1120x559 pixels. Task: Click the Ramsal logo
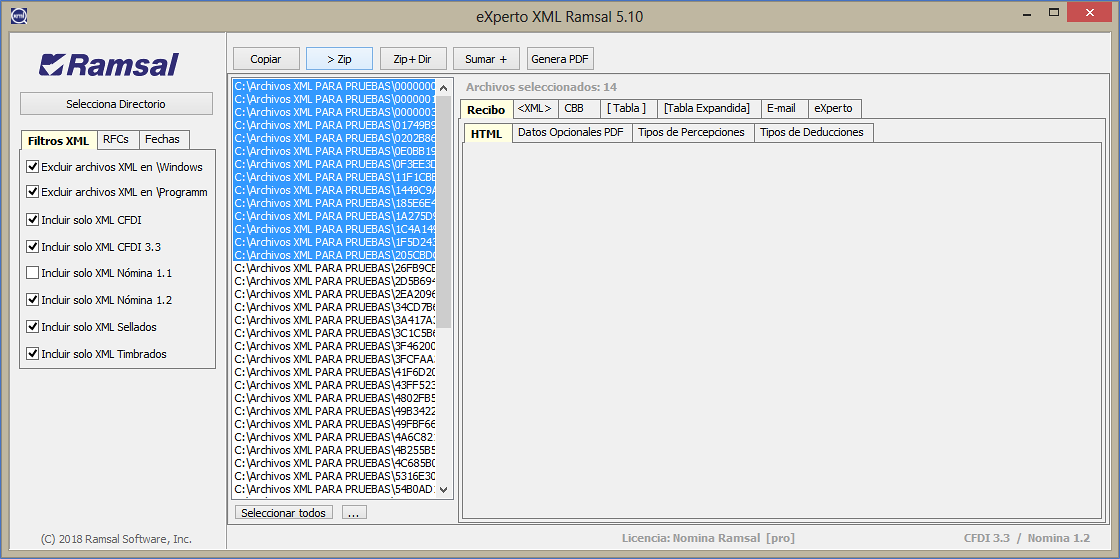109,65
